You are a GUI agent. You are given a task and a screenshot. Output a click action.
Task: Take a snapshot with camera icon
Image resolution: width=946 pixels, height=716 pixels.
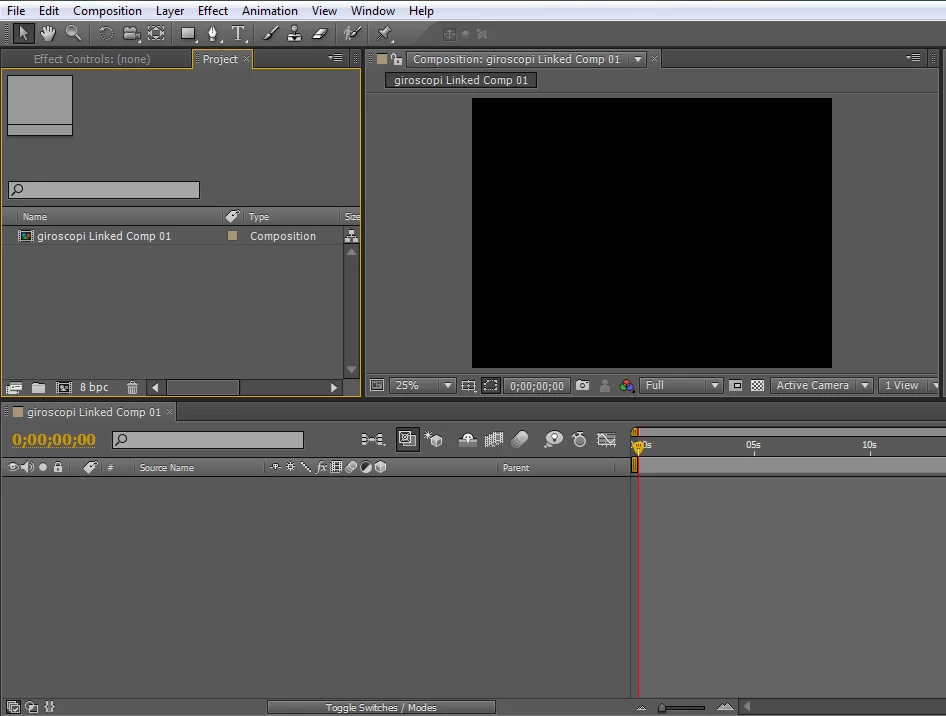pos(582,385)
